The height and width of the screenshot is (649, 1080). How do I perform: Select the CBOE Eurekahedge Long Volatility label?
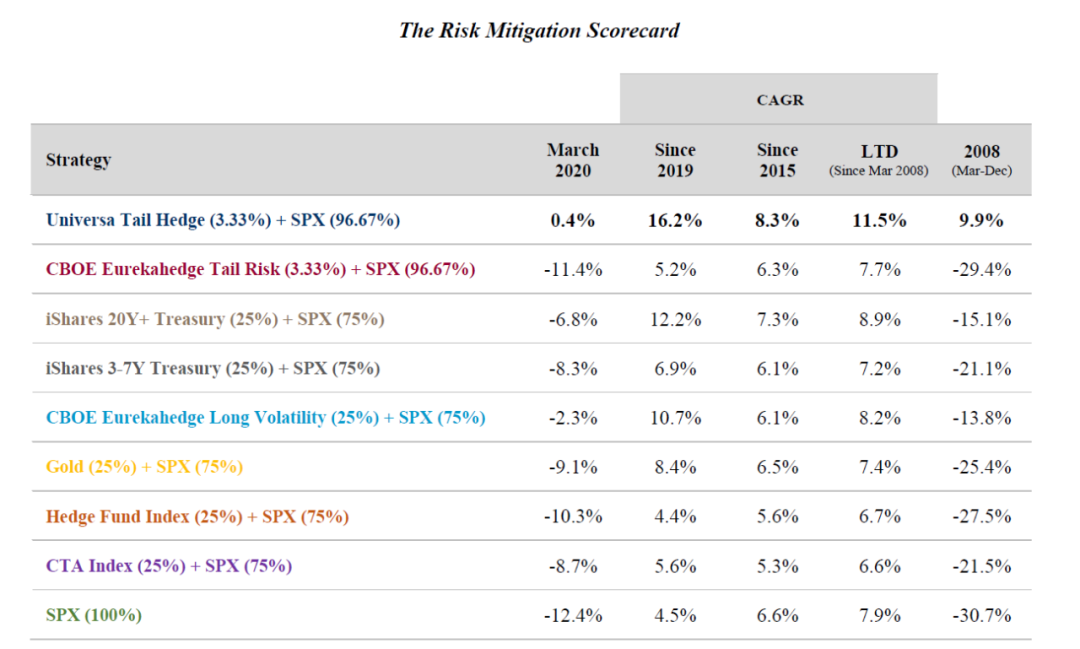(265, 417)
